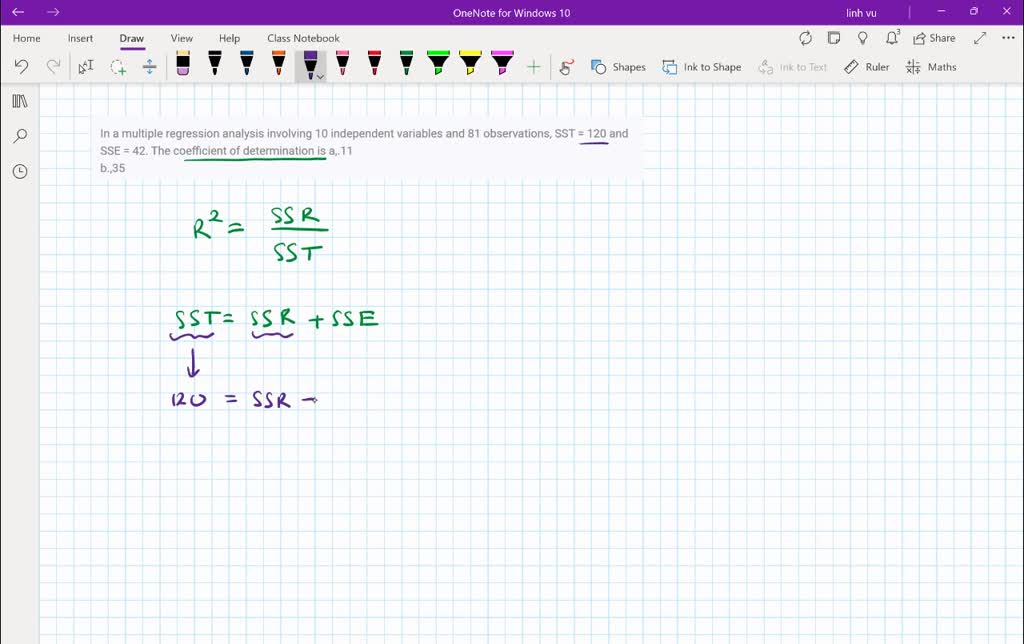Viewport: 1024px width, 644px height.
Task: Toggle the pink highlighter
Action: pyautogui.click(x=501, y=64)
